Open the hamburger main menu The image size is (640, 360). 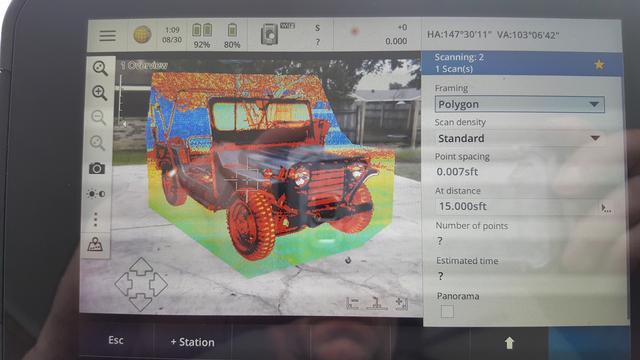(x=107, y=36)
